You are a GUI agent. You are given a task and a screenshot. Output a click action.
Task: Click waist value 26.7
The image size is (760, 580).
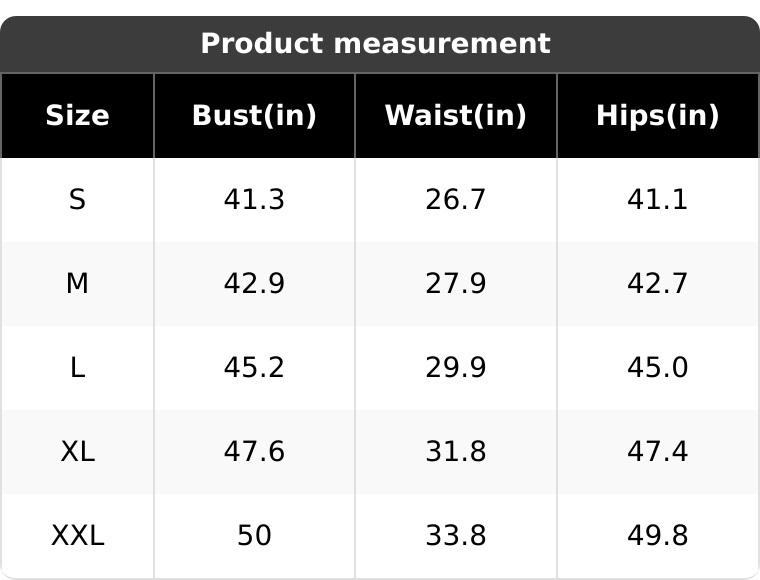click(x=455, y=200)
